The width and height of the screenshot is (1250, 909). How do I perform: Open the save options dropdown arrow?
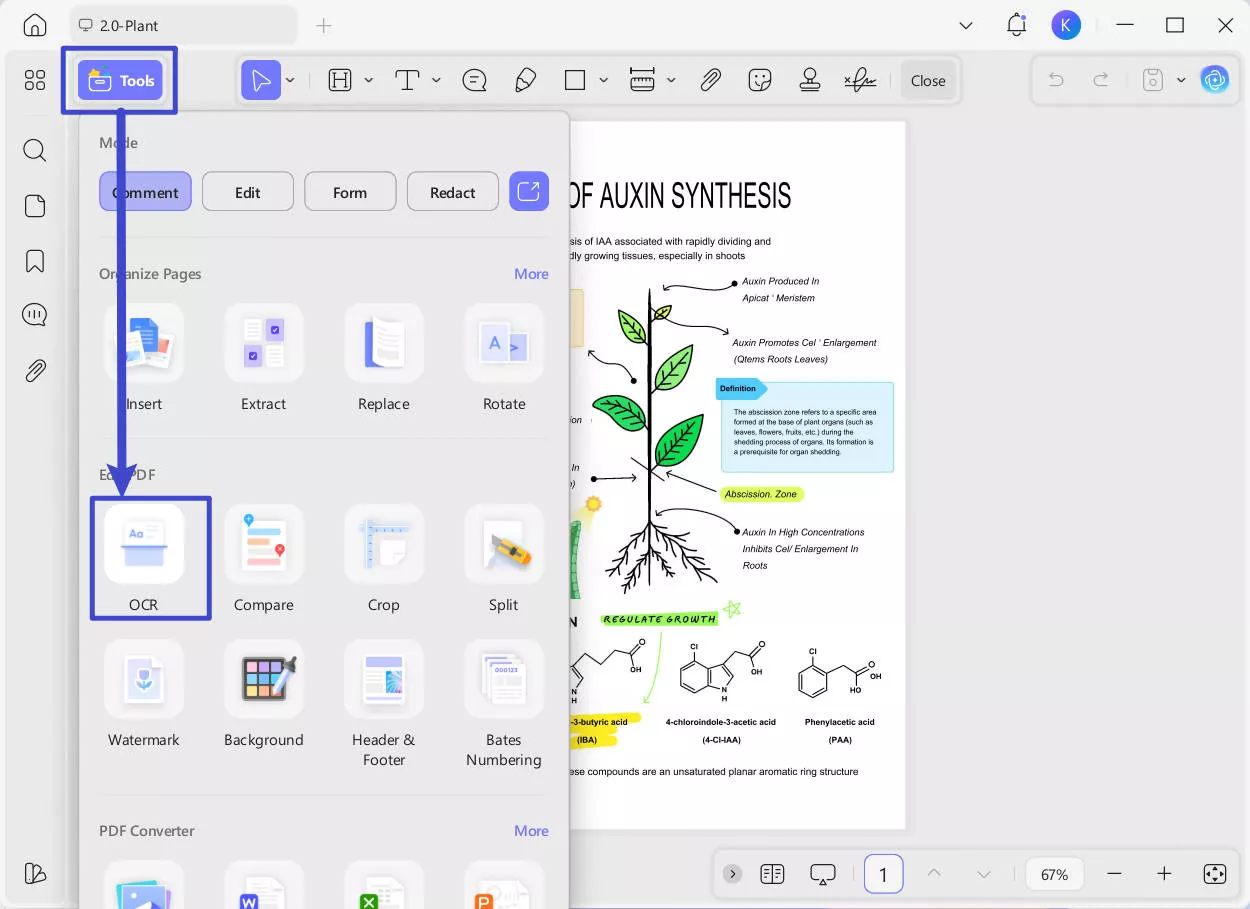pyautogui.click(x=1181, y=81)
